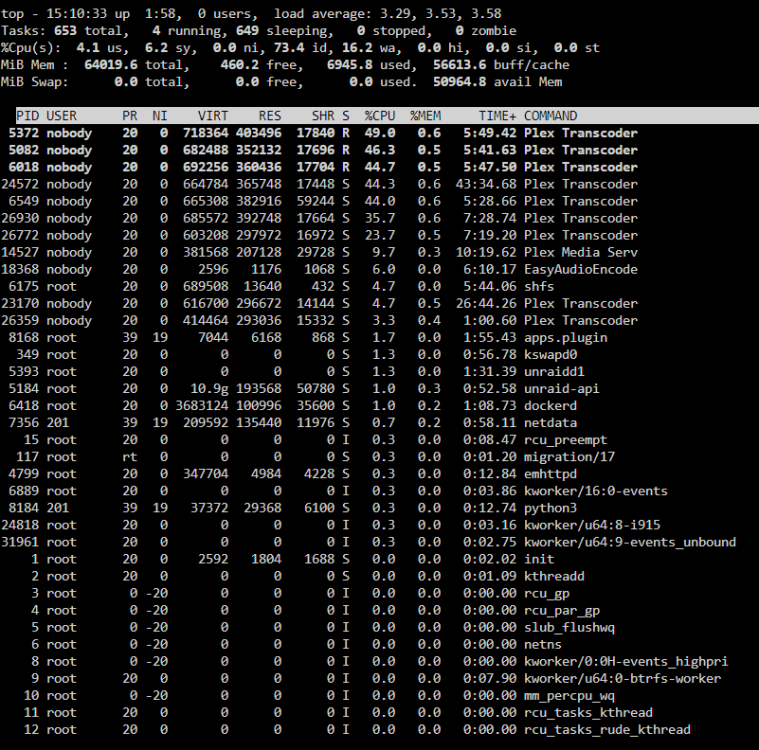Select the unraidd1 command
Viewport: 759px width, 750px height.
tap(554, 371)
